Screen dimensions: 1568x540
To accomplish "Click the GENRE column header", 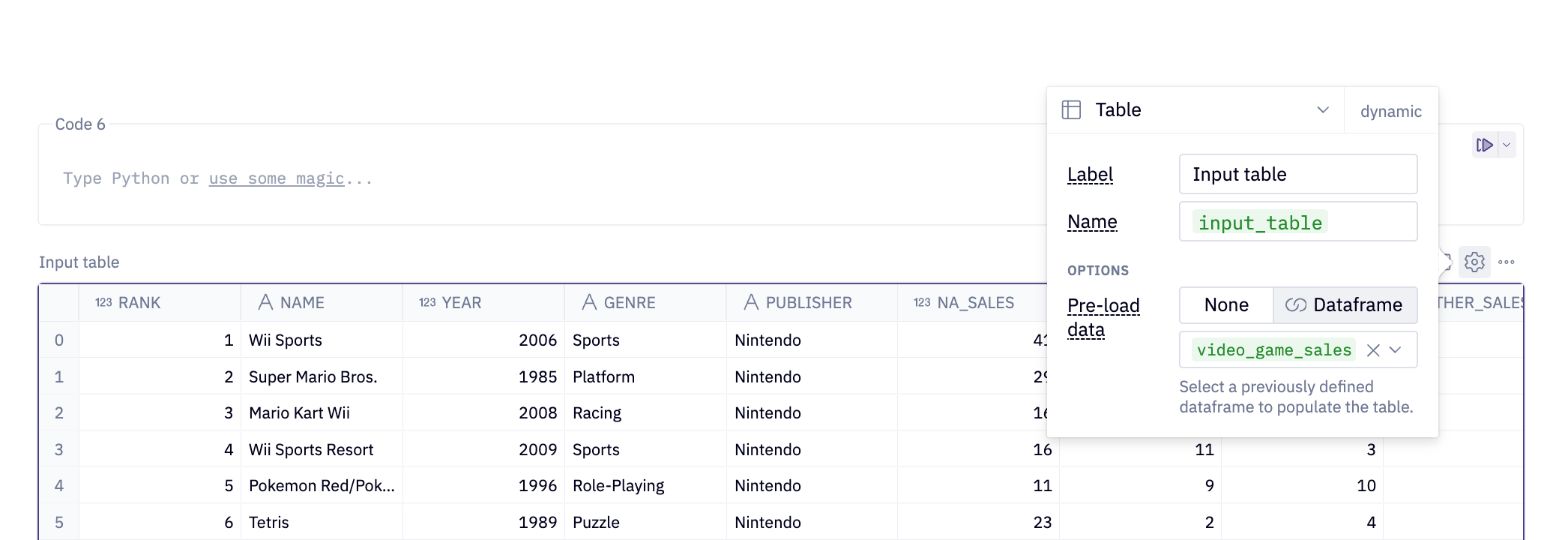I will [629, 303].
